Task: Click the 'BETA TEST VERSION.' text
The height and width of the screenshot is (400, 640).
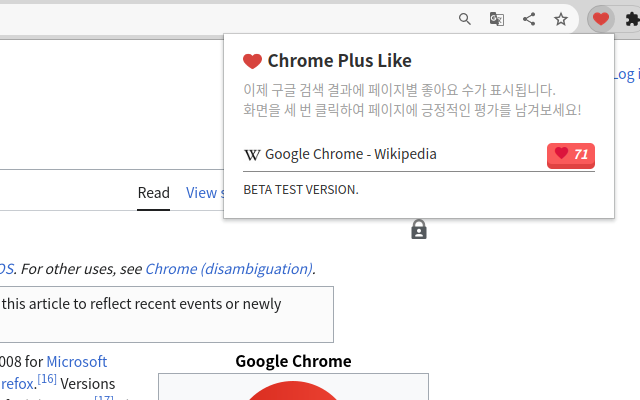Action: pos(301,190)
